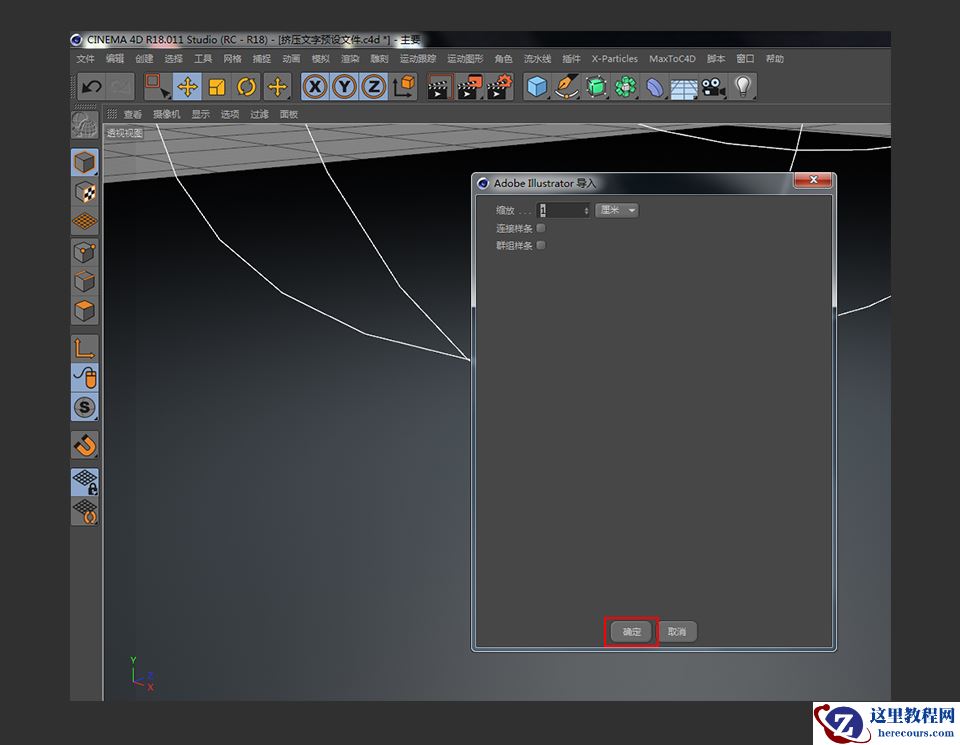Click the Undo arrow icon
The height and width of the screenshot is (745, 960).
pos(93,87)
